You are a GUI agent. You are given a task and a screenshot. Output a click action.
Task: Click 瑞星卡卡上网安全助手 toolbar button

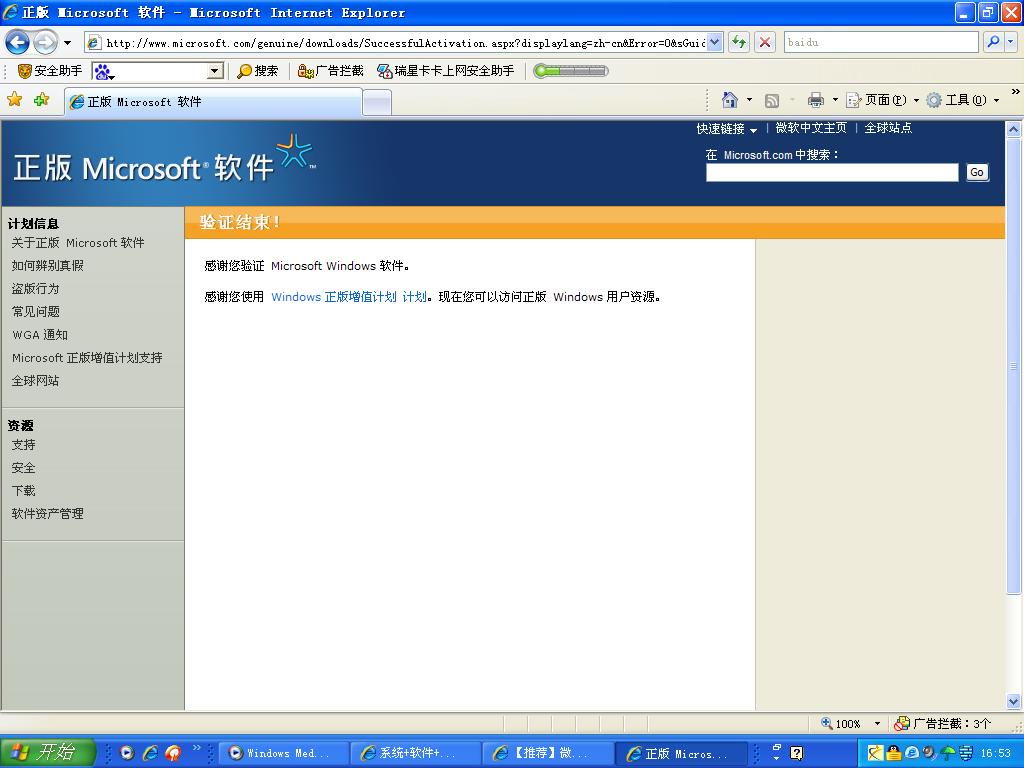pos(446,71)
